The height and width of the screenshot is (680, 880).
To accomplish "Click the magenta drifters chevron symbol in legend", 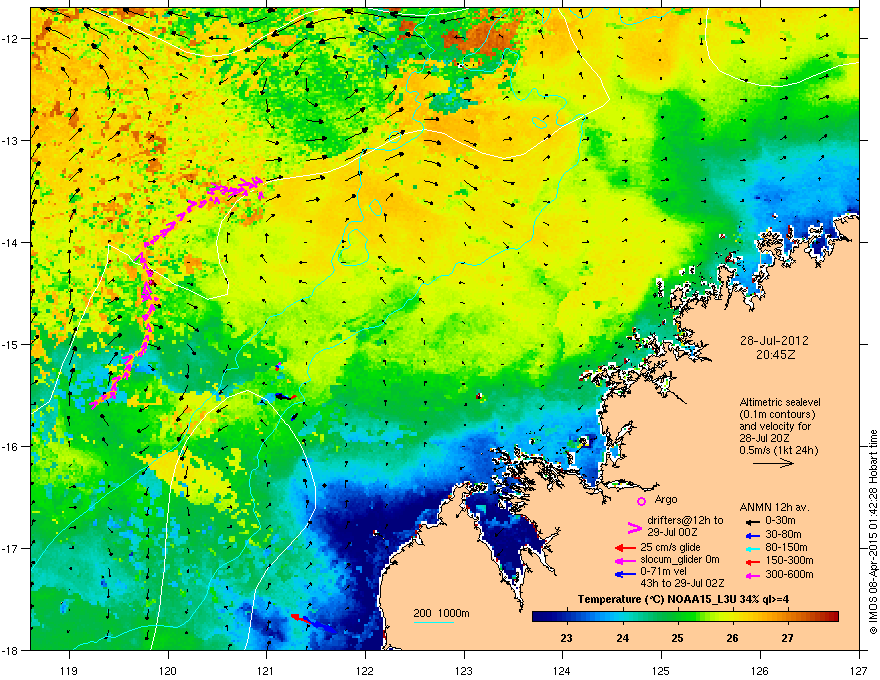I will coord(634,527).
